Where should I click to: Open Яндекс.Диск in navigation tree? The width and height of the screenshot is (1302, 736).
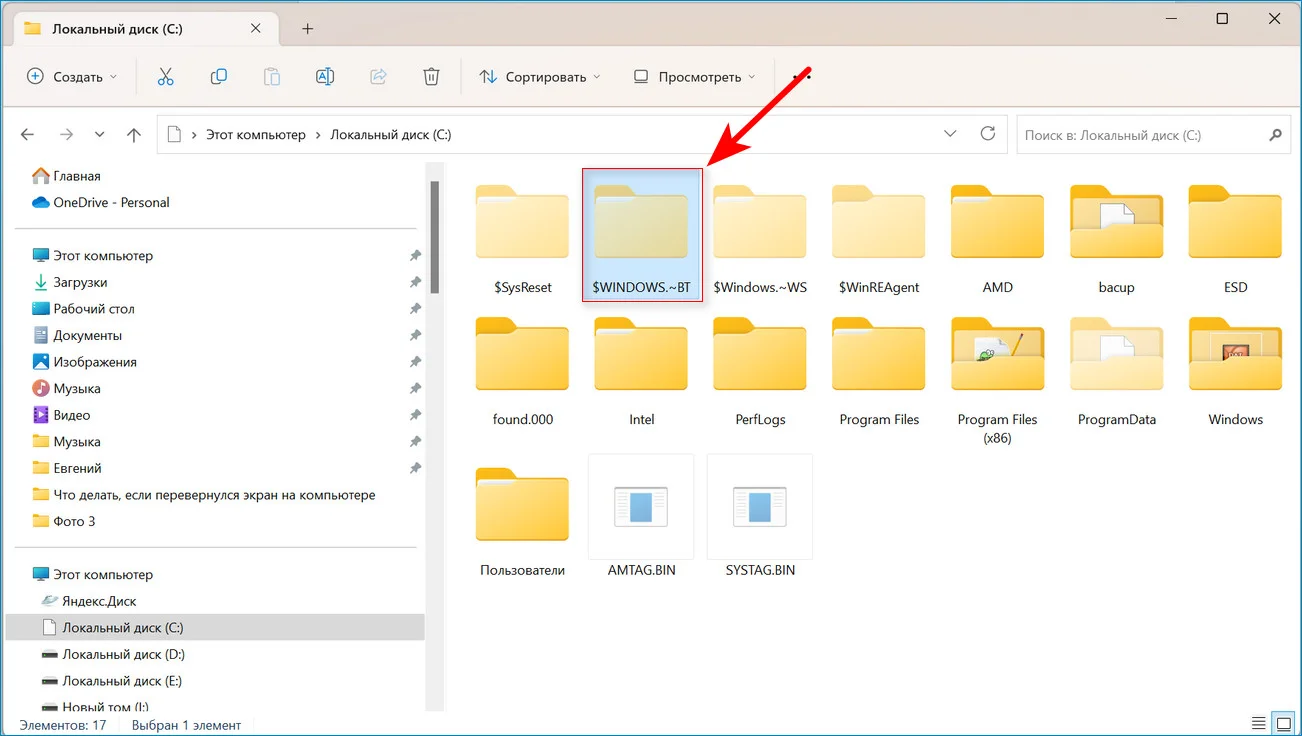[88, 601]
